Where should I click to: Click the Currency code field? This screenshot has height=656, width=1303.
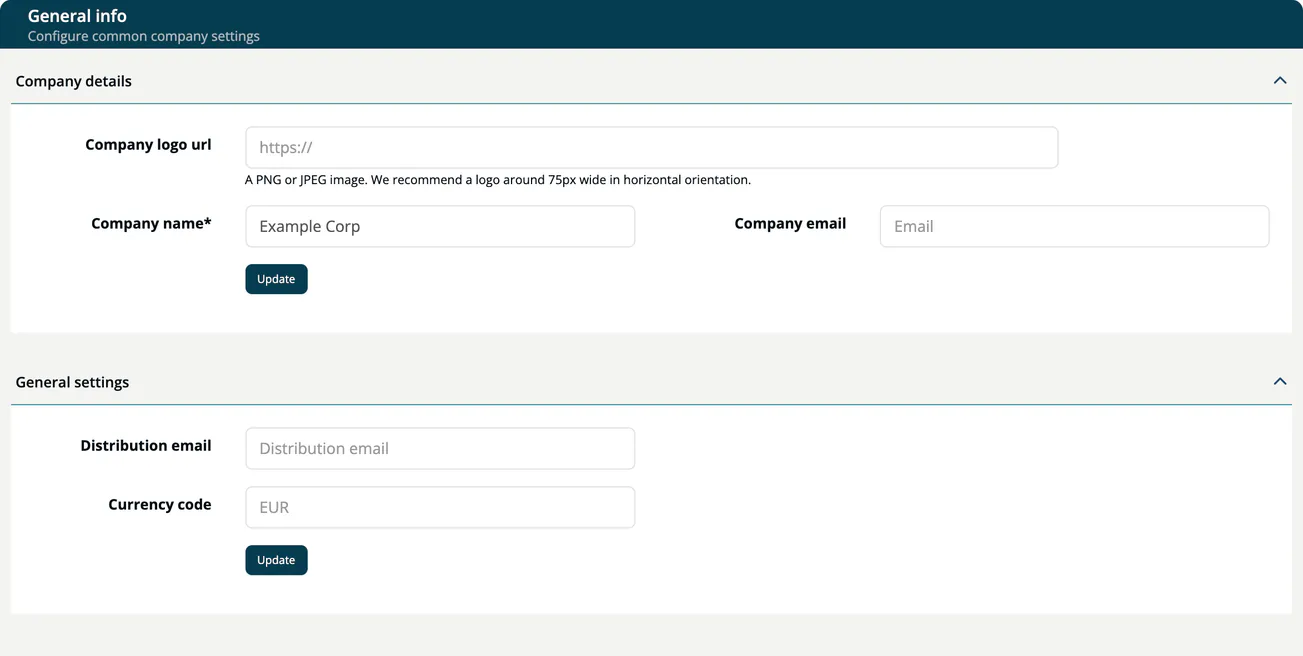pos(440,507)
